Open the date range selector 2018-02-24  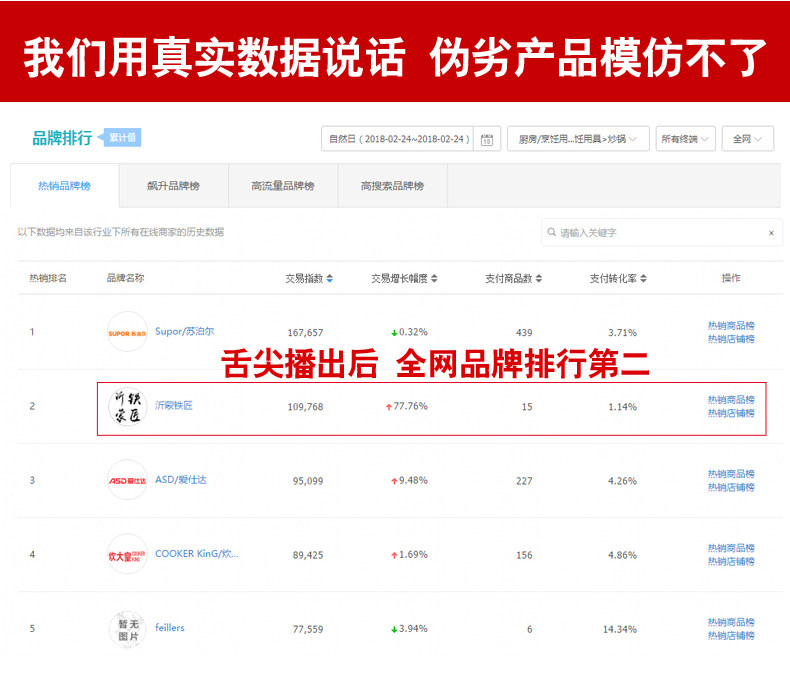tap(399, 139)
